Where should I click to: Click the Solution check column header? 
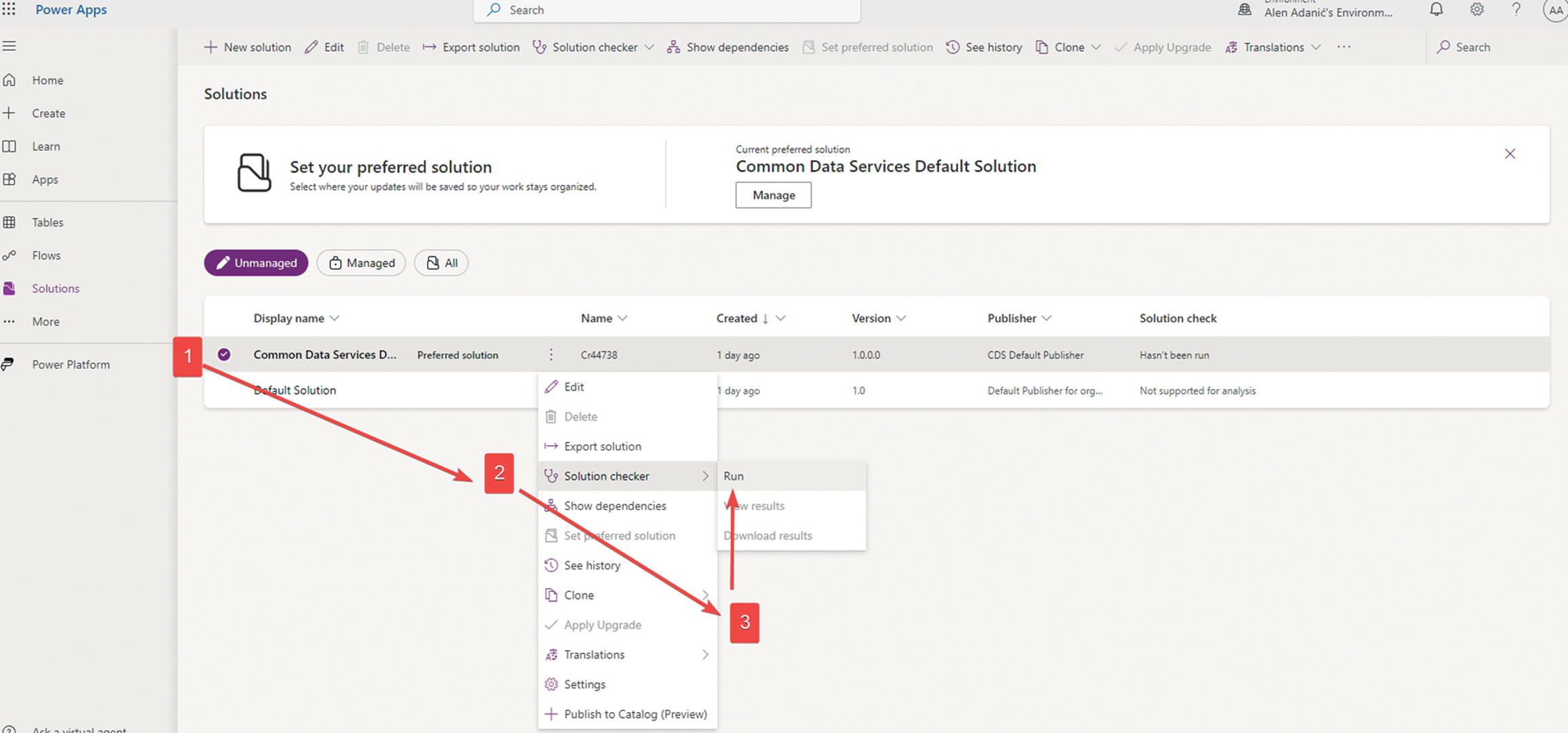1178,318
